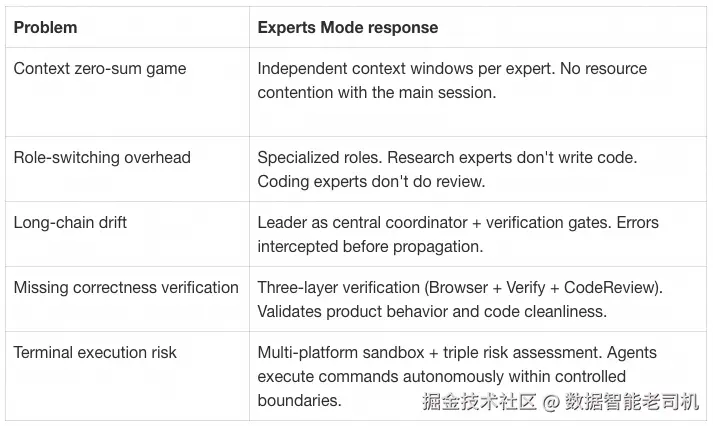The height and width of the screenshot is (426, 713).
Task: Select the "Experts Mode response" column header
Action: [347, 28]
